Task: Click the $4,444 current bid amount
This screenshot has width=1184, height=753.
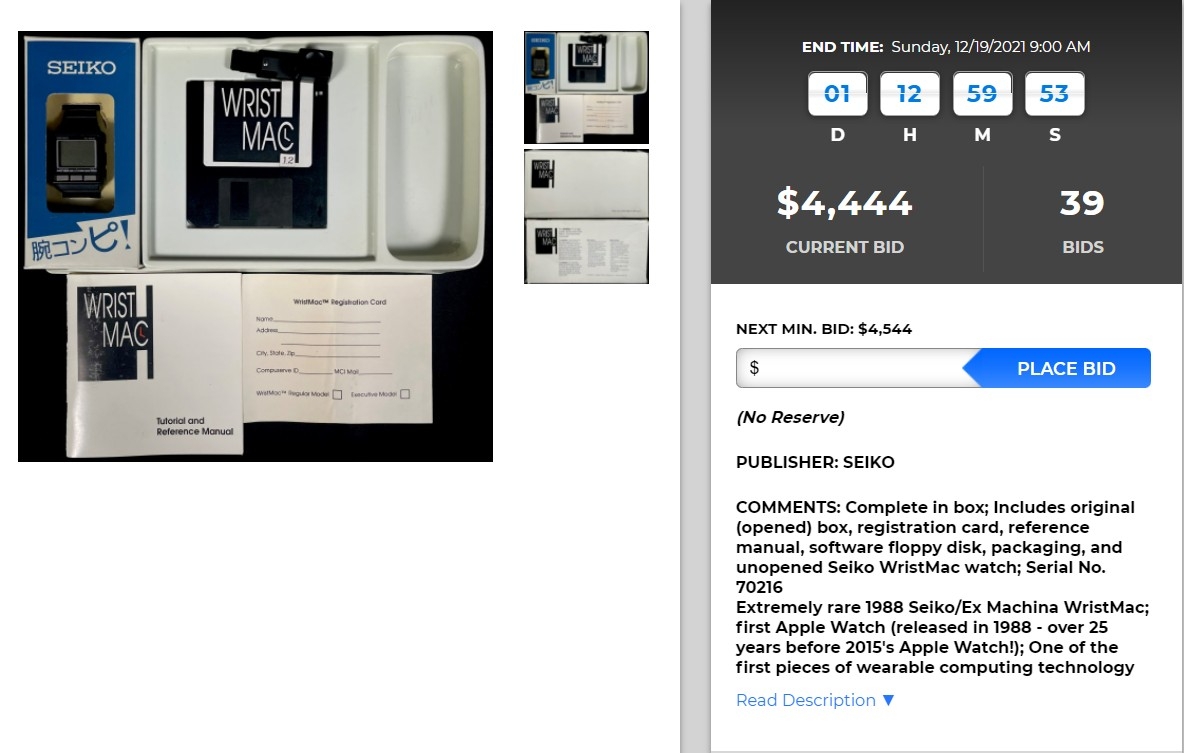Action: click(x=844, y=203)
